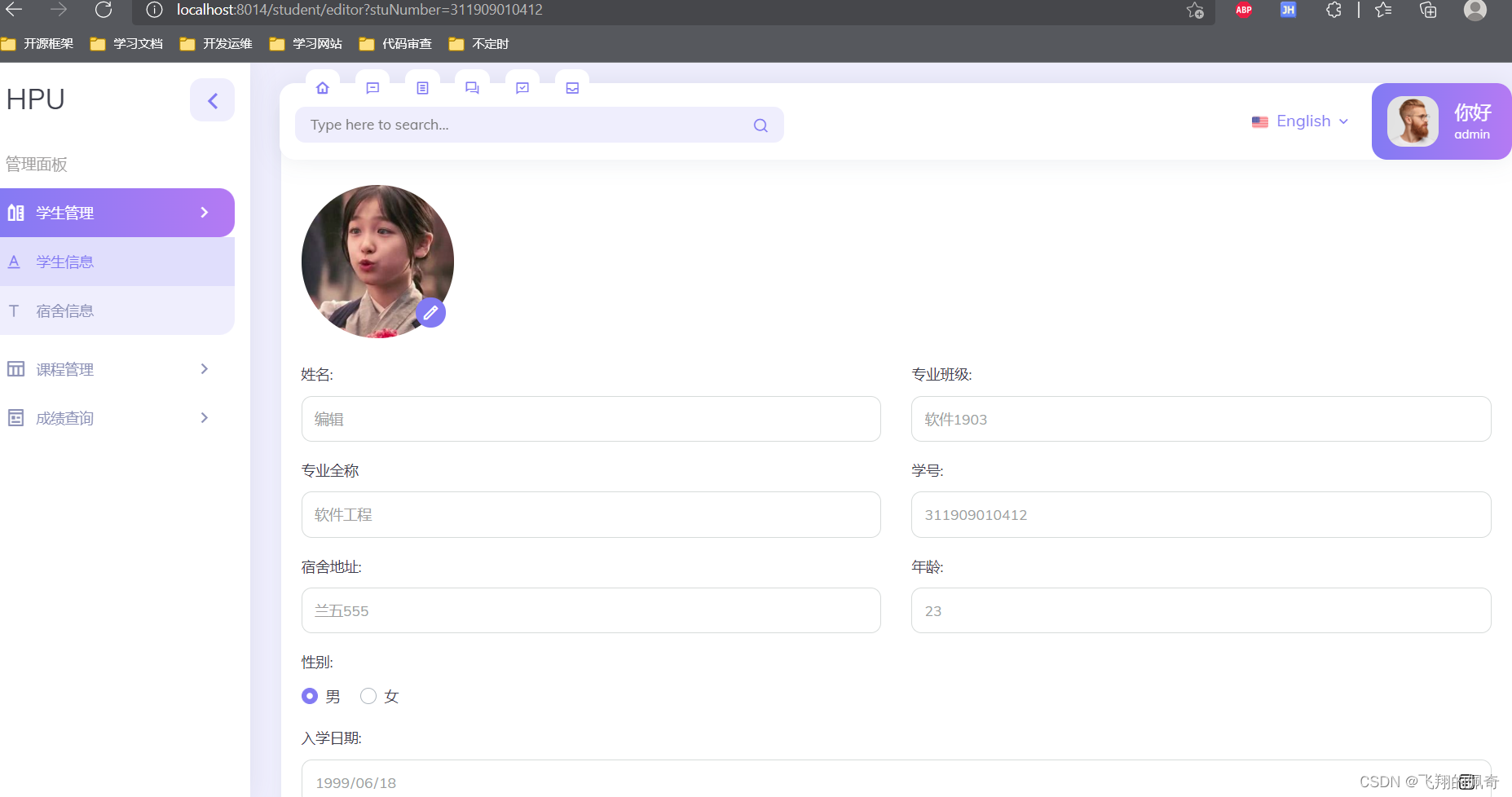The height and width of the screenshot is (797, 1512).
Task: Open the 宿舍信息 sidebar item
Action: [65, 310]
